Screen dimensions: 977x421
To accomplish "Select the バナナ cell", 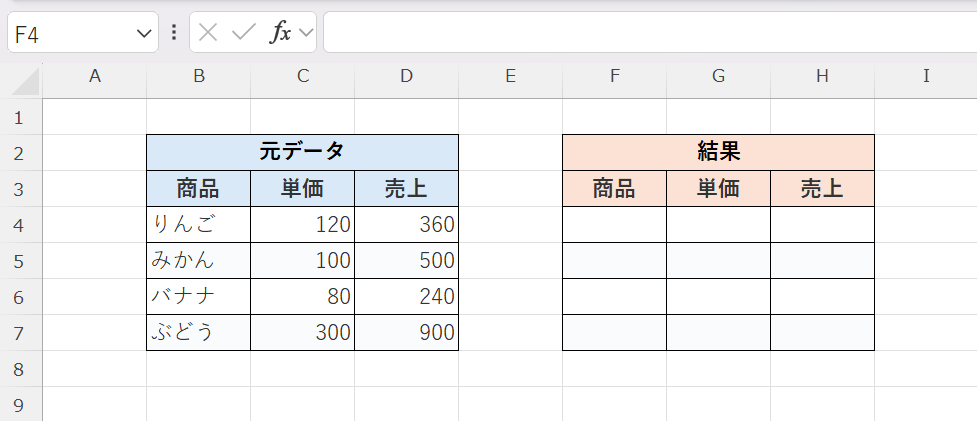I will click(198, 297).
